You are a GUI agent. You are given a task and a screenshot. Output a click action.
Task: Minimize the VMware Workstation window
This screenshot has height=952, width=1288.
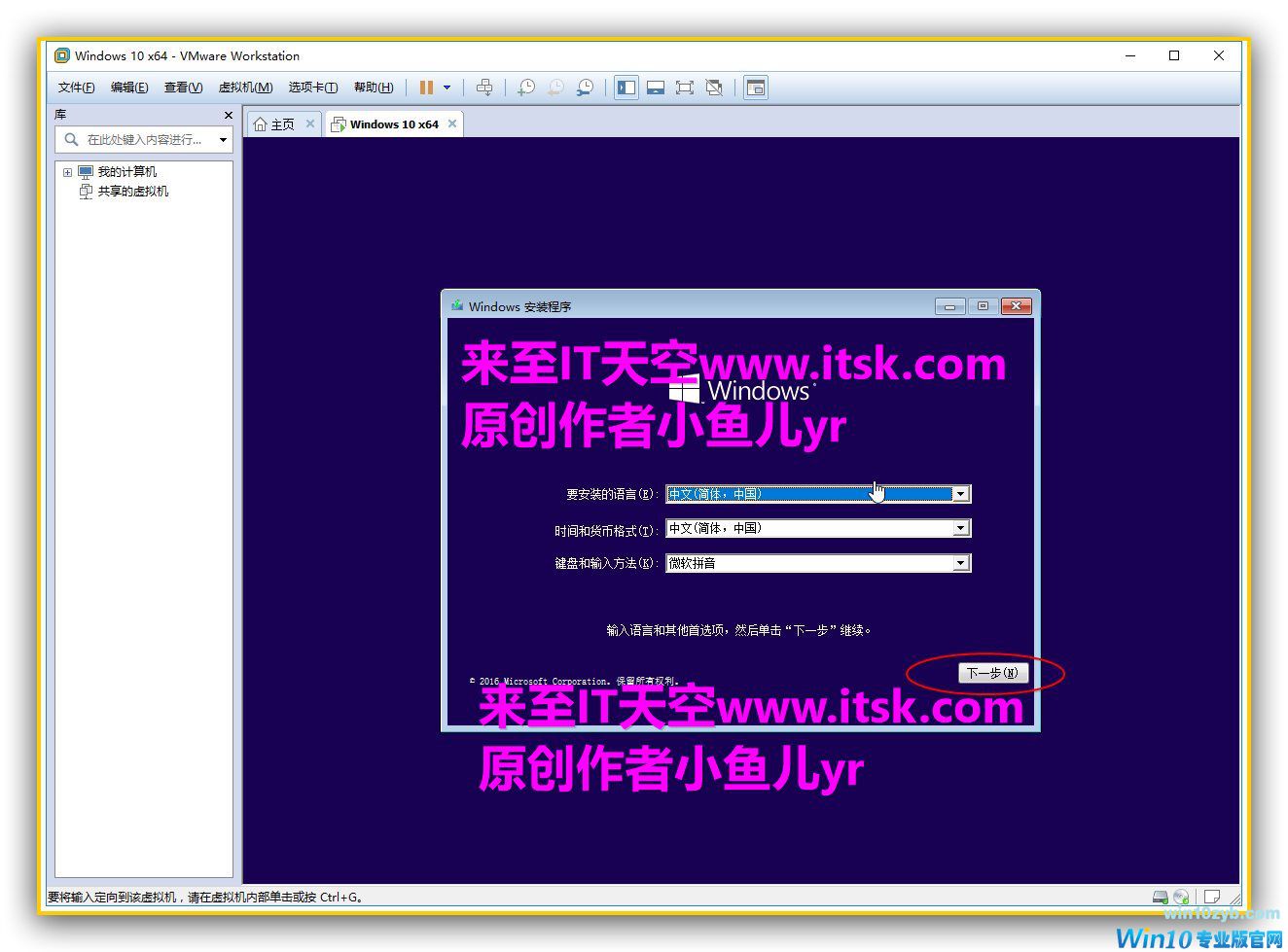click(x=1130, y=55)
